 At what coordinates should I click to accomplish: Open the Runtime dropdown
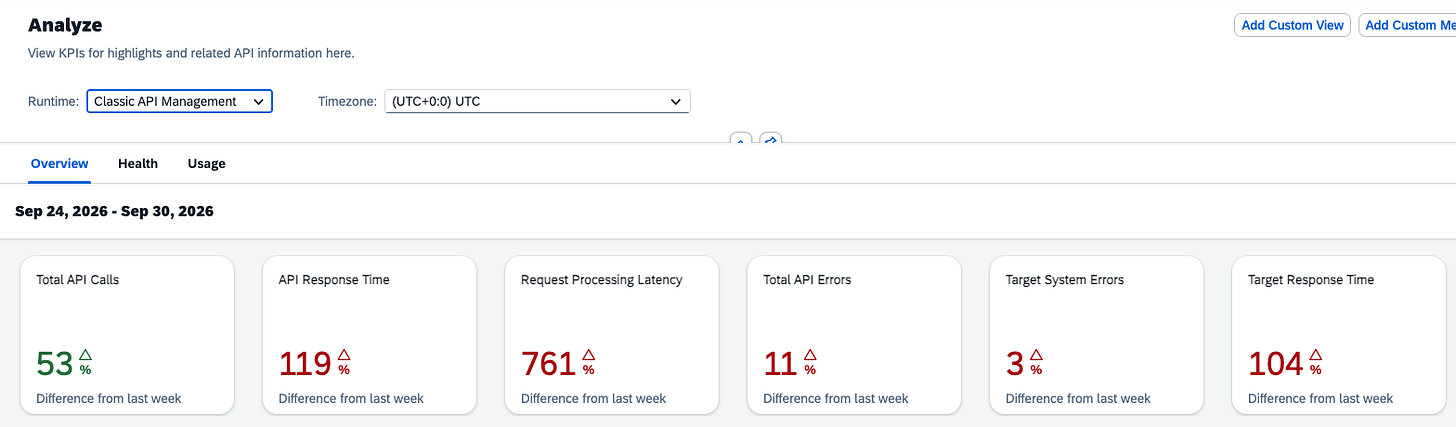pyautogui.click(x=179, y=101)
